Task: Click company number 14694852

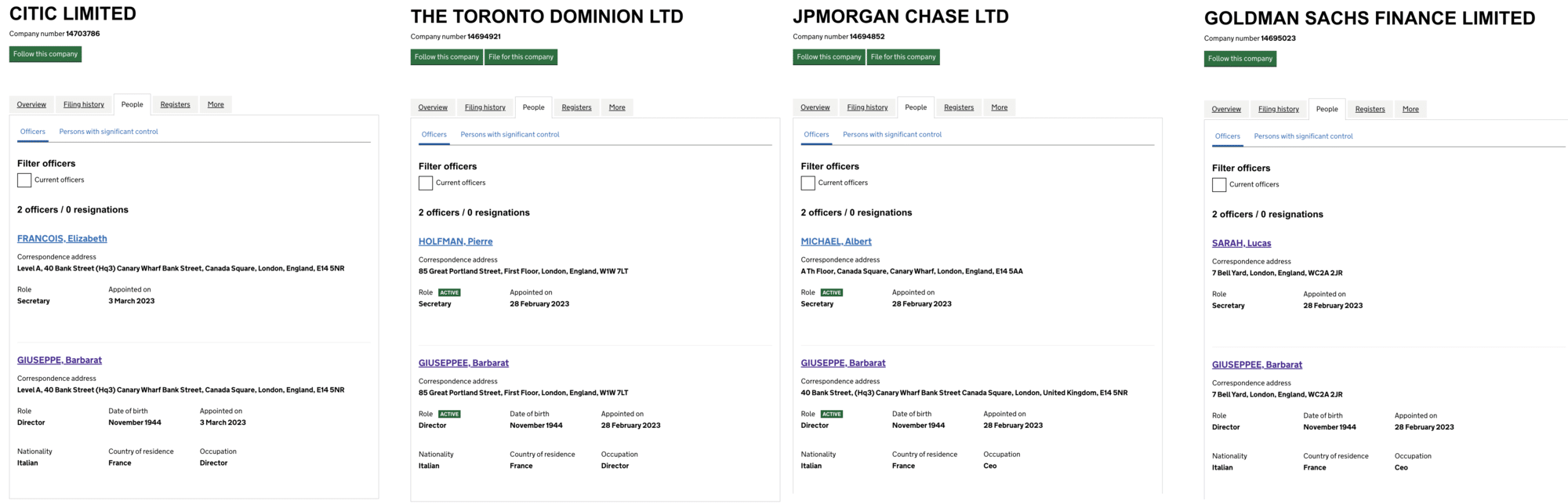Action: 867,37
